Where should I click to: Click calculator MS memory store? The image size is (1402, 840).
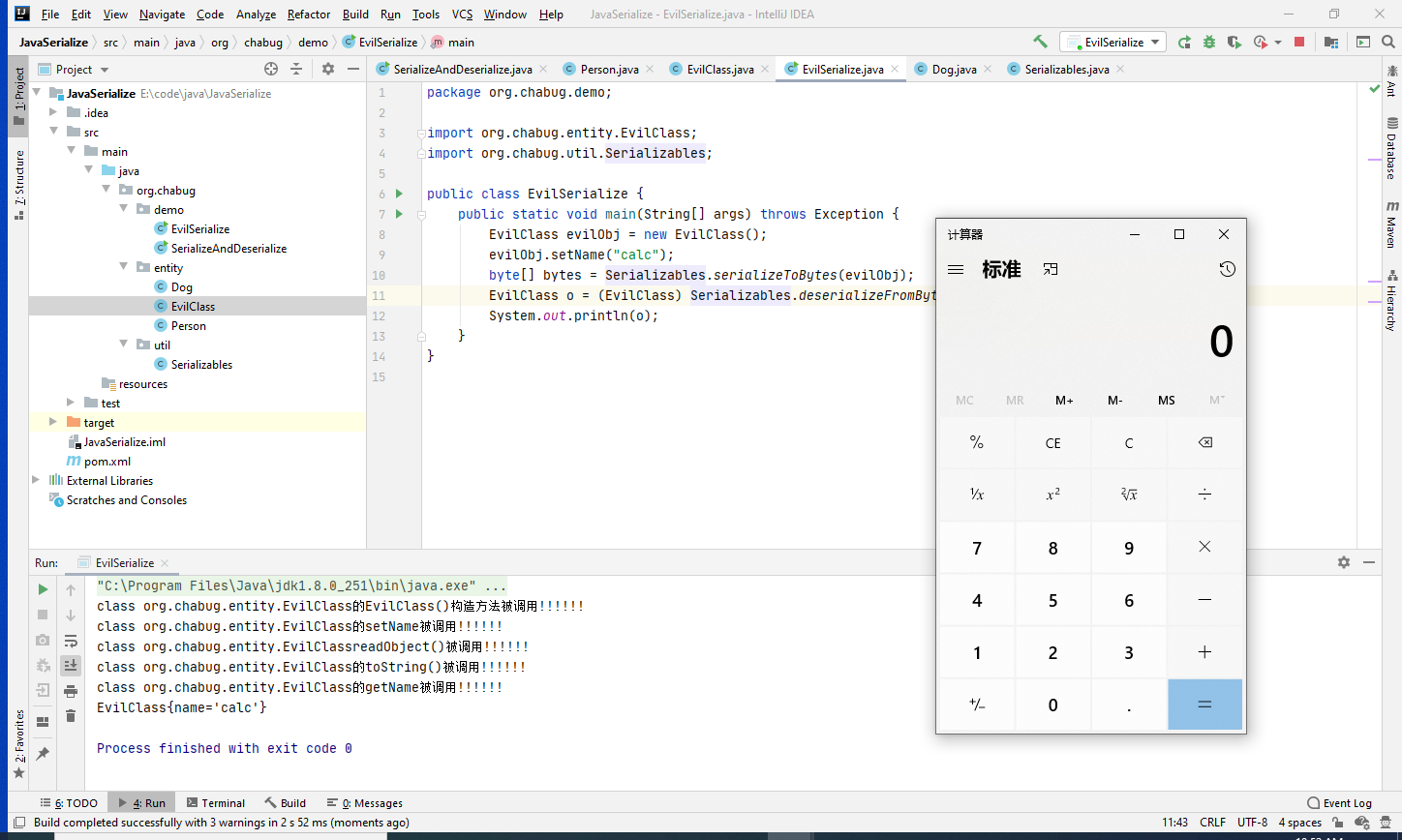coord(1167,401)
